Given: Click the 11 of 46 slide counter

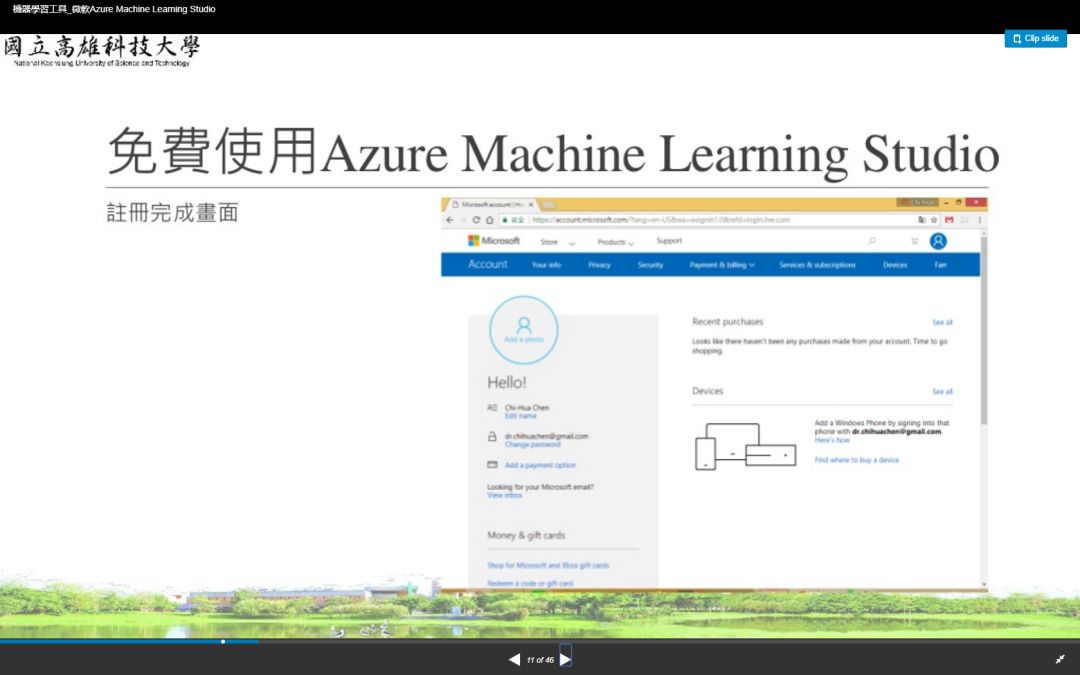Looking at the screenshot, I should (540, 660).
